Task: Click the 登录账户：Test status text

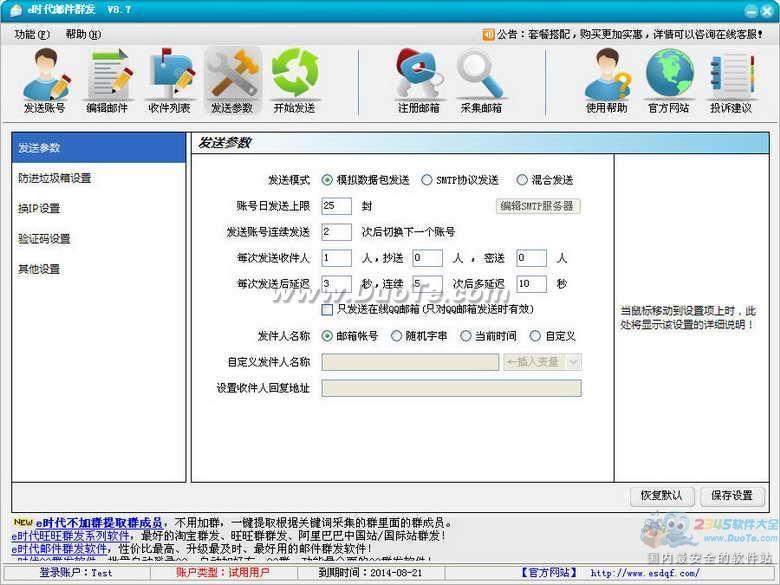Action: click(76, 573)
